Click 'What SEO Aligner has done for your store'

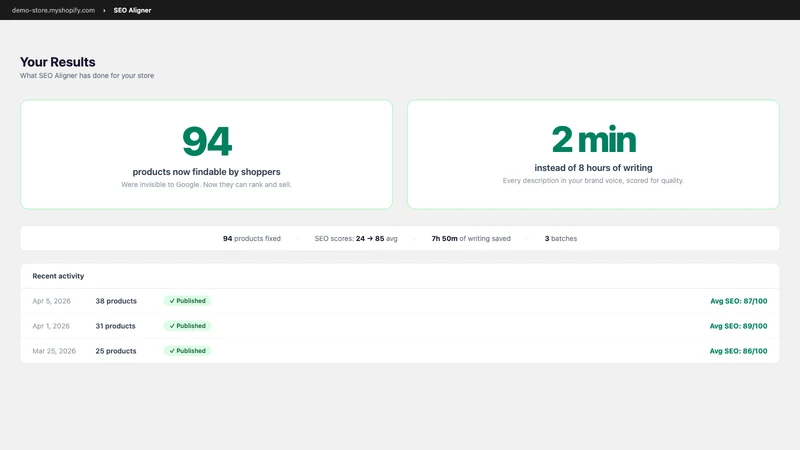87,76
